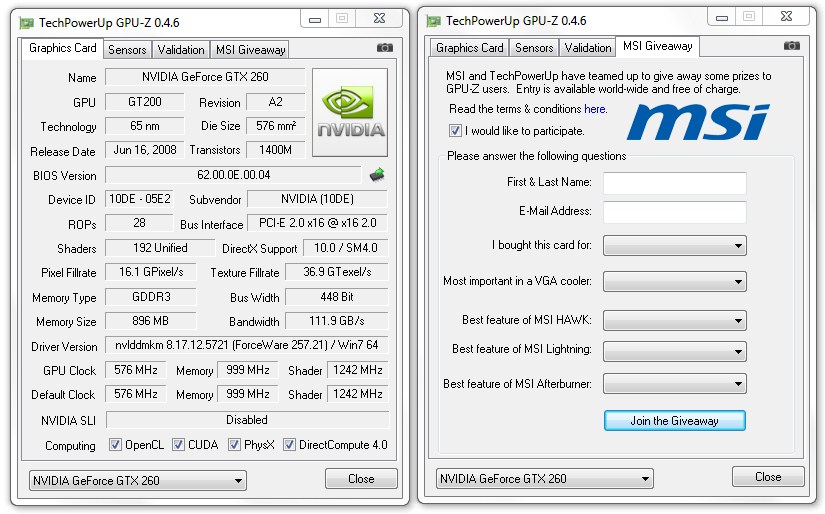Expand the 'I bought this card for' dropdown
The width and height of the screenshot is (825, 514).
[675, 245]
